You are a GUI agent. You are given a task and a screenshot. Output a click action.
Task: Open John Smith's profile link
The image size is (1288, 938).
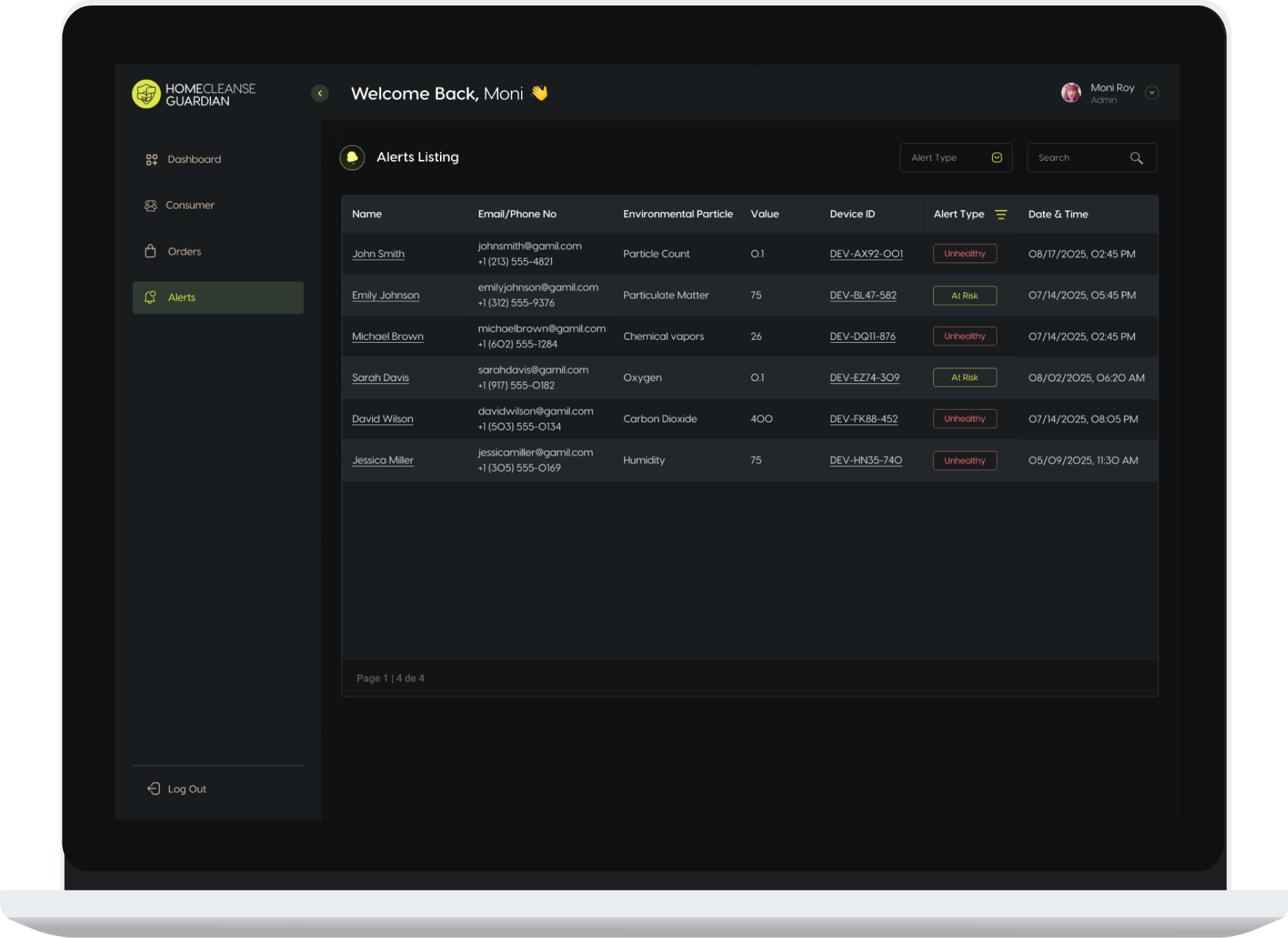pyautogui.click(x=378, y=254)
